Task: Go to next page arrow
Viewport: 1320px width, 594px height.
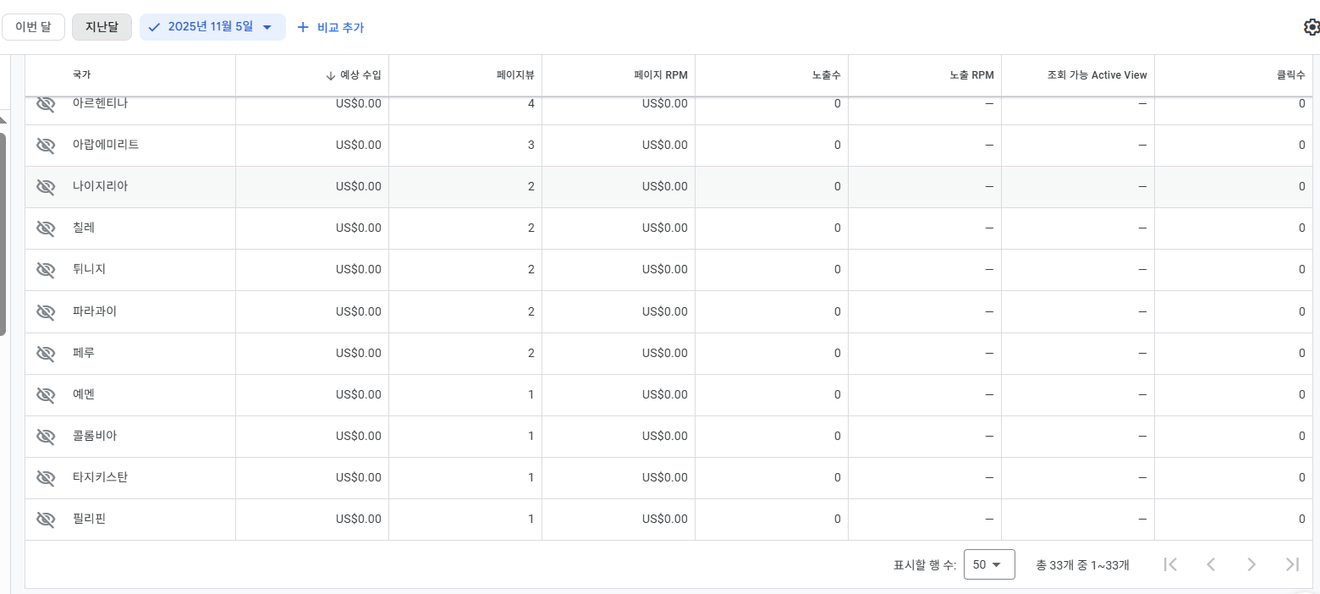Action: click(1251, 565)
